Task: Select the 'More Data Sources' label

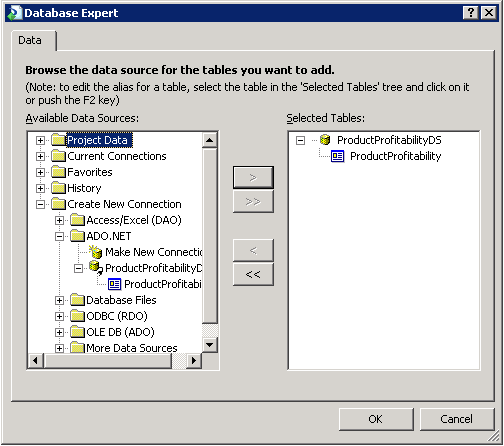Action: [132, 348]
